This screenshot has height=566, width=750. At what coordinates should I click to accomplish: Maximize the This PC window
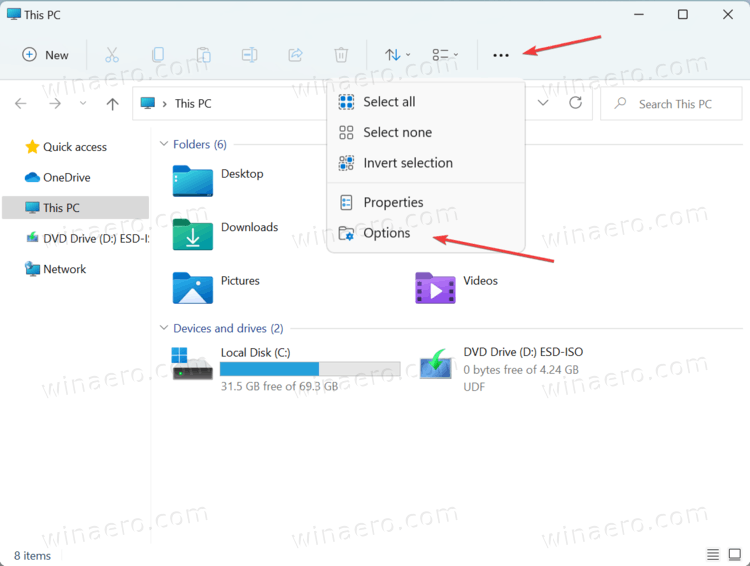683,14
